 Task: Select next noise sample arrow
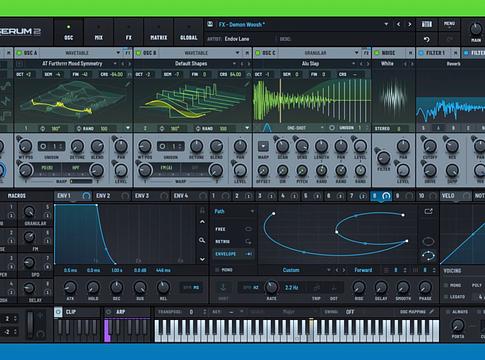pos(412,64)
